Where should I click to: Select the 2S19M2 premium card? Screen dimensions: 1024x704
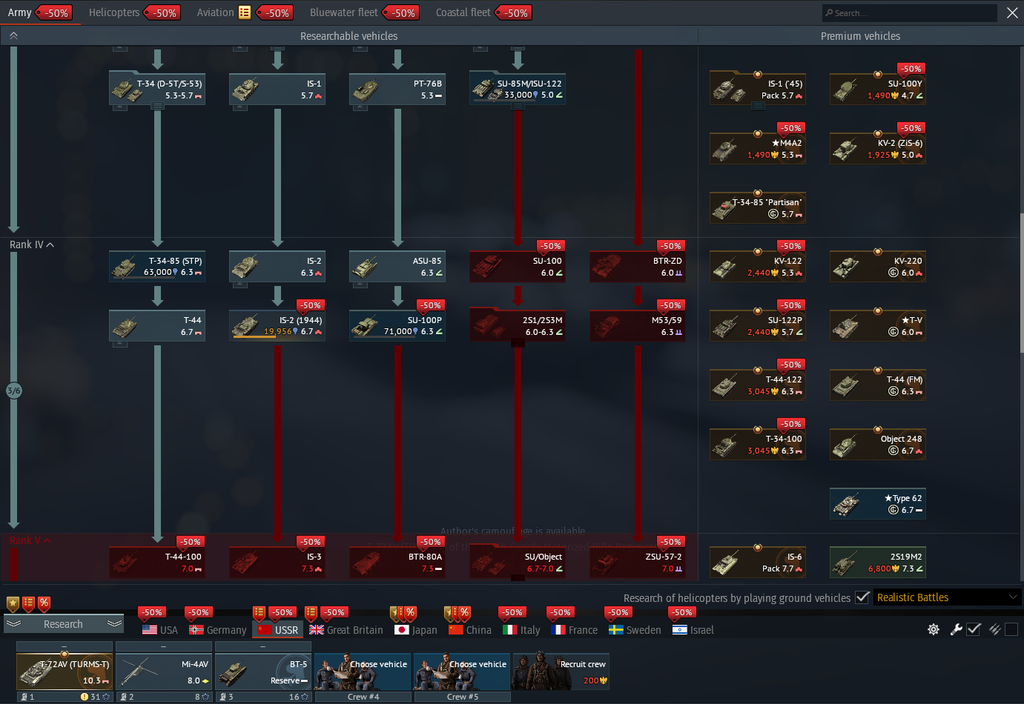(878, 562)
